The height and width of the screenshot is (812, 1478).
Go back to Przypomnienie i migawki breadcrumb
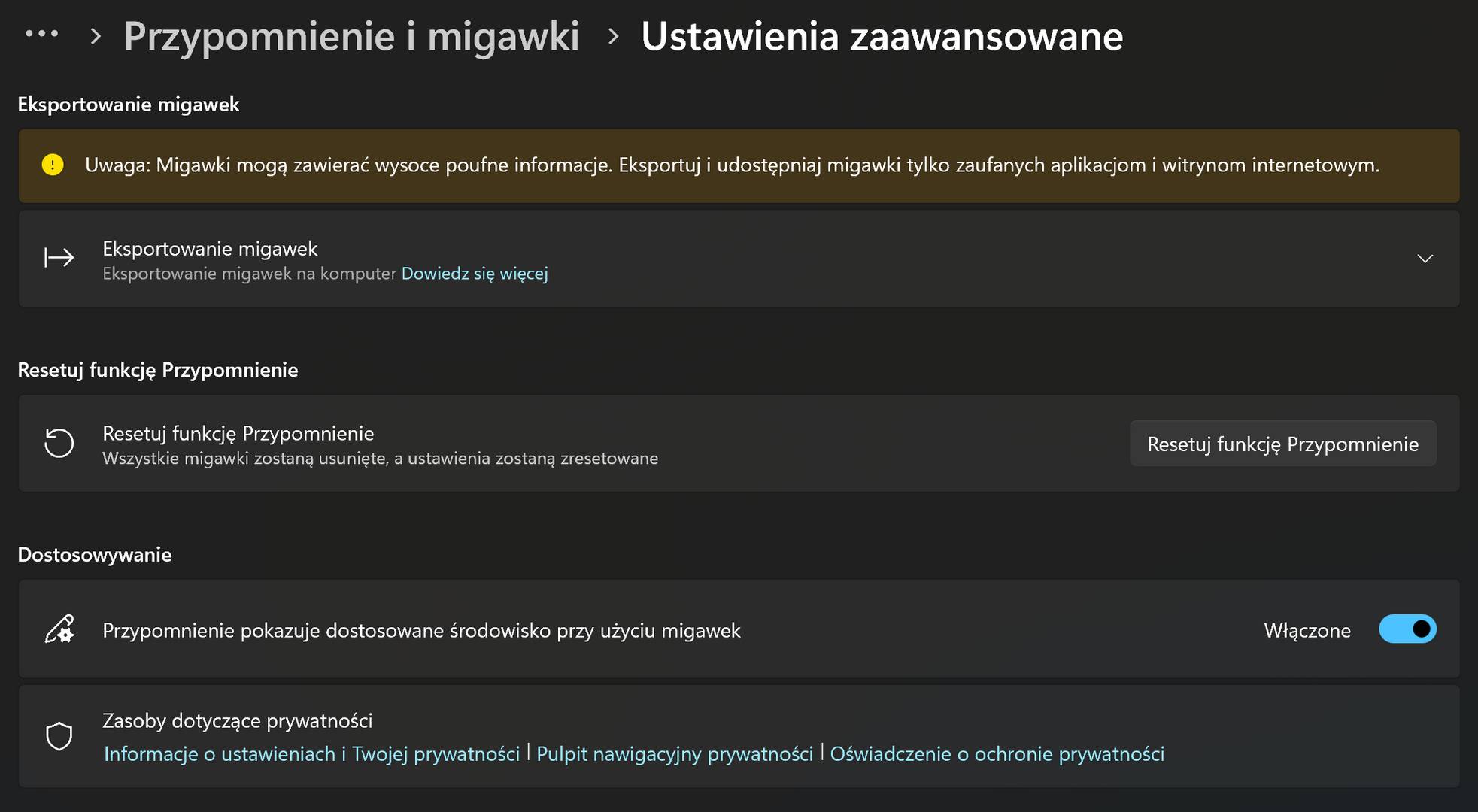351,36
